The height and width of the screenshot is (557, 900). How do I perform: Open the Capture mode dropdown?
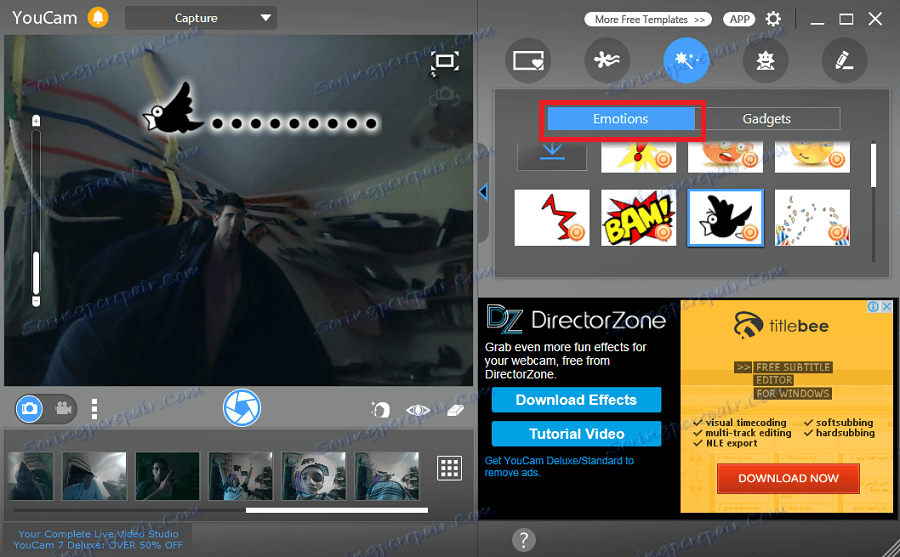201,18
